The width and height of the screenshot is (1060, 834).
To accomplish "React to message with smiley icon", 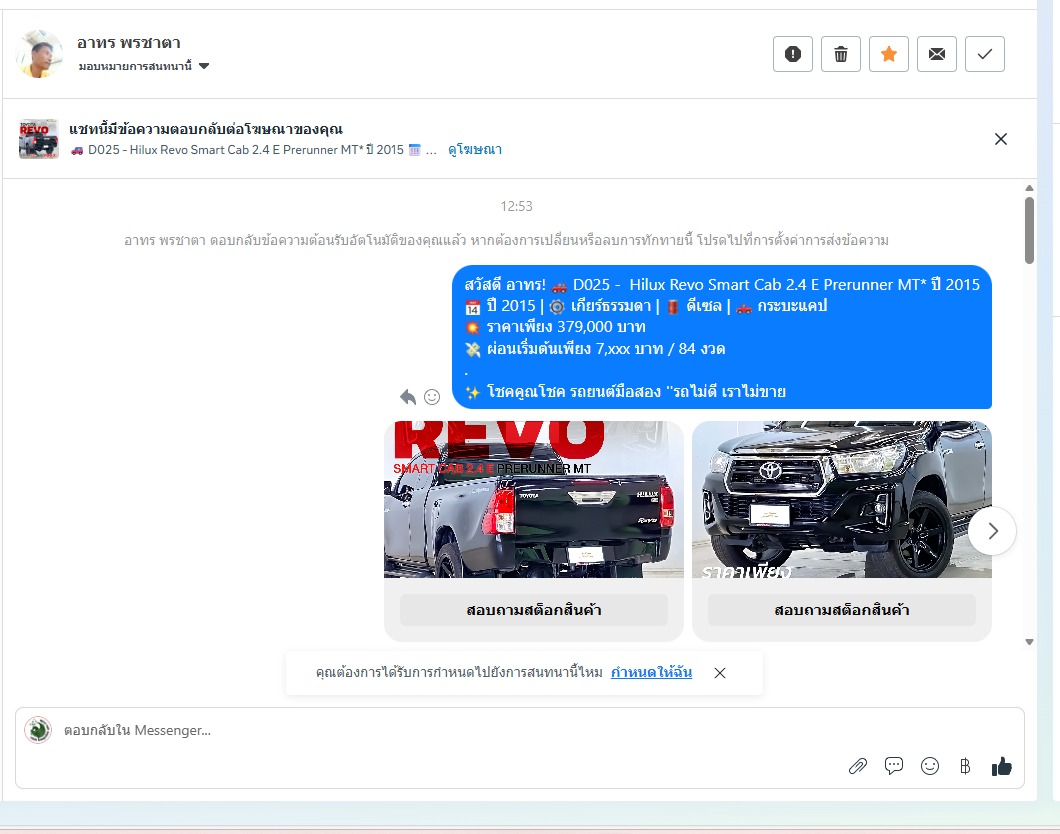I will [x=432, y=397].
